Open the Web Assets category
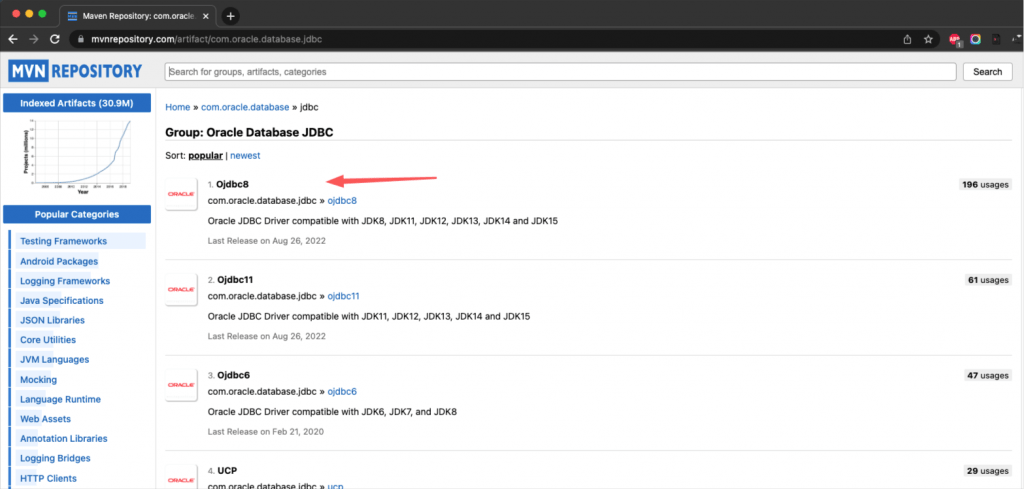The height and width of the screenshot is (489, 1024). pyautogui.click(x=45, y=418)
